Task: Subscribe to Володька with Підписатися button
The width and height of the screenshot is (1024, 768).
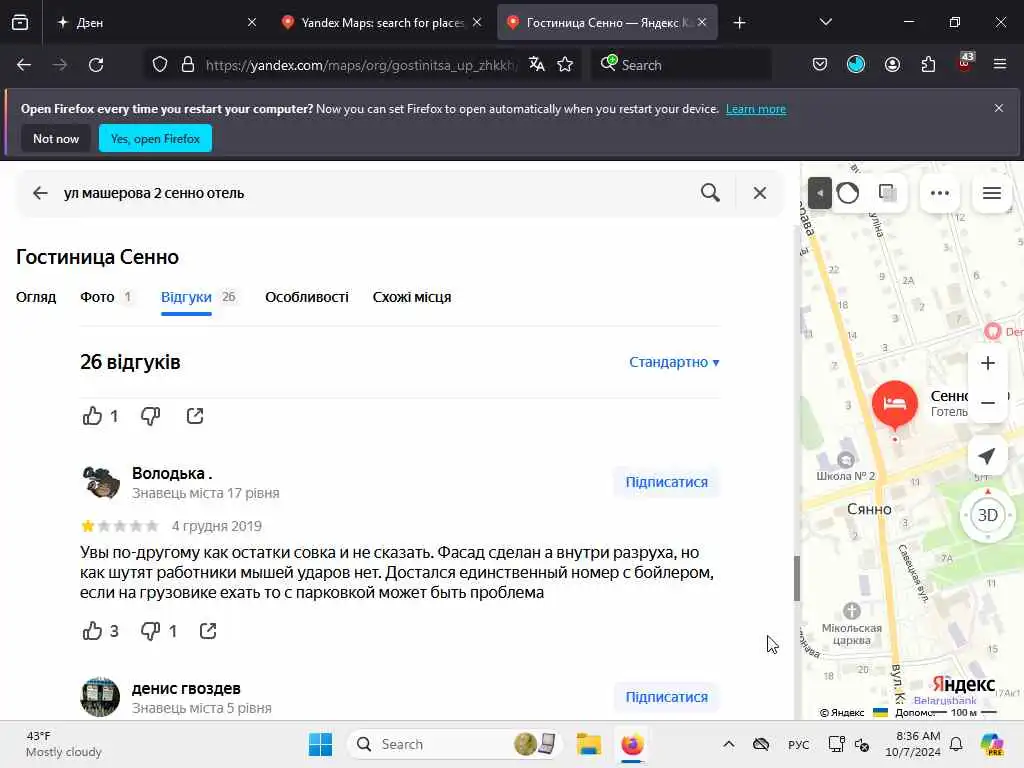Action: (667, 482)
